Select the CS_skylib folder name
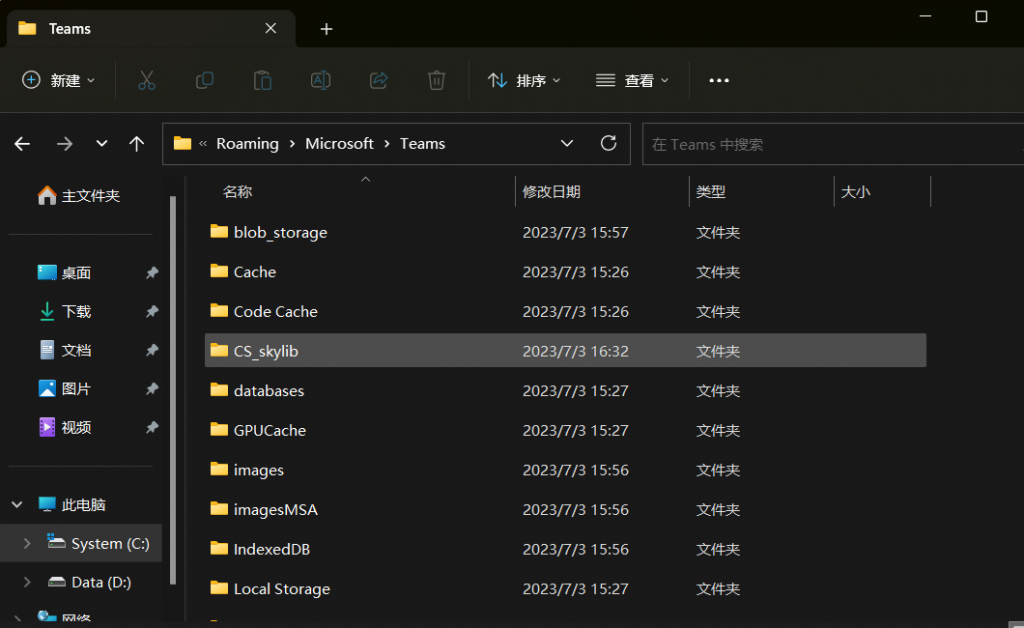Image resolution: width=1024 pixels, height=628 pixels. click(x=266, y=352)
